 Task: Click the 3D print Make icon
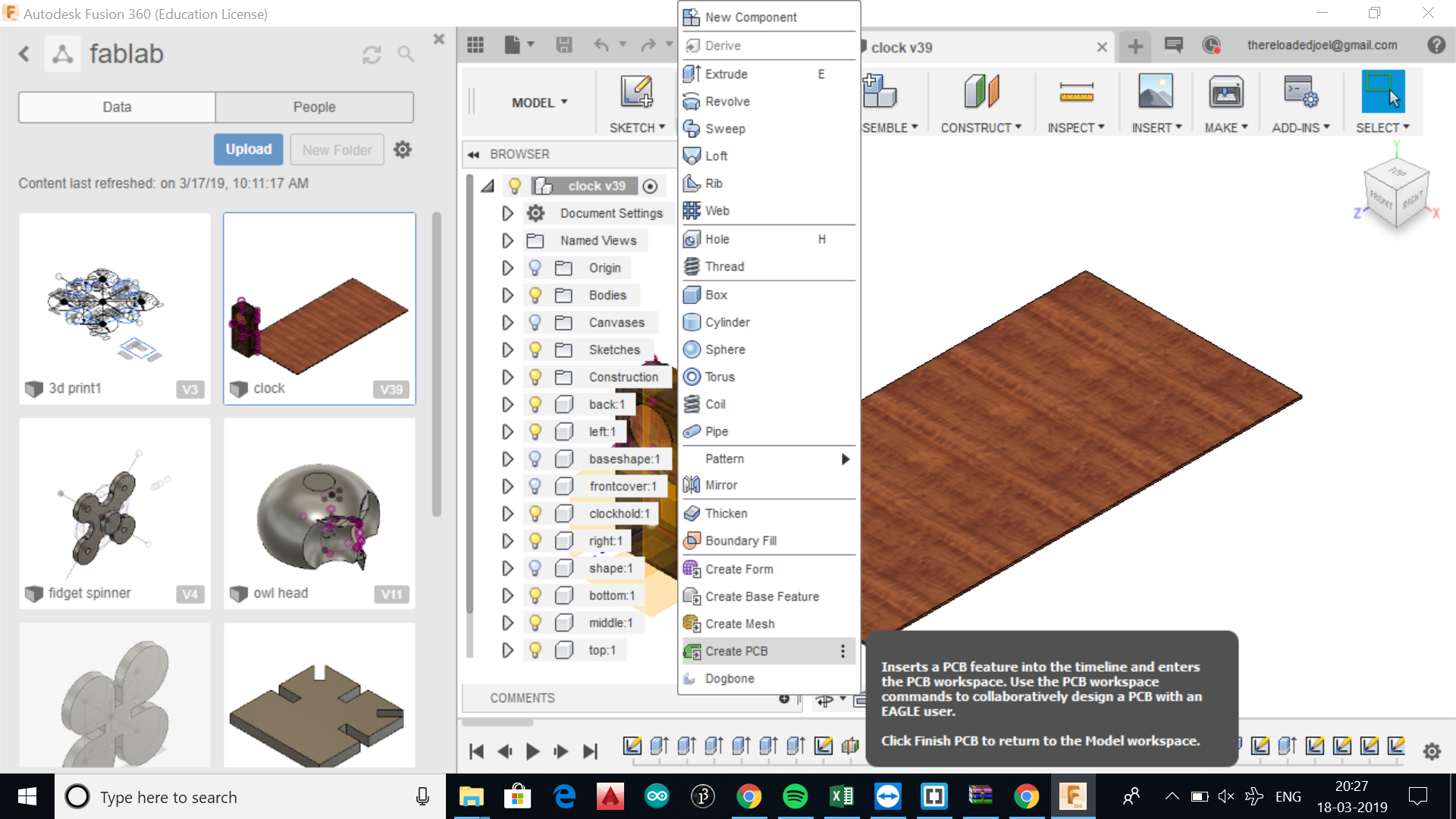point(1225,93)
